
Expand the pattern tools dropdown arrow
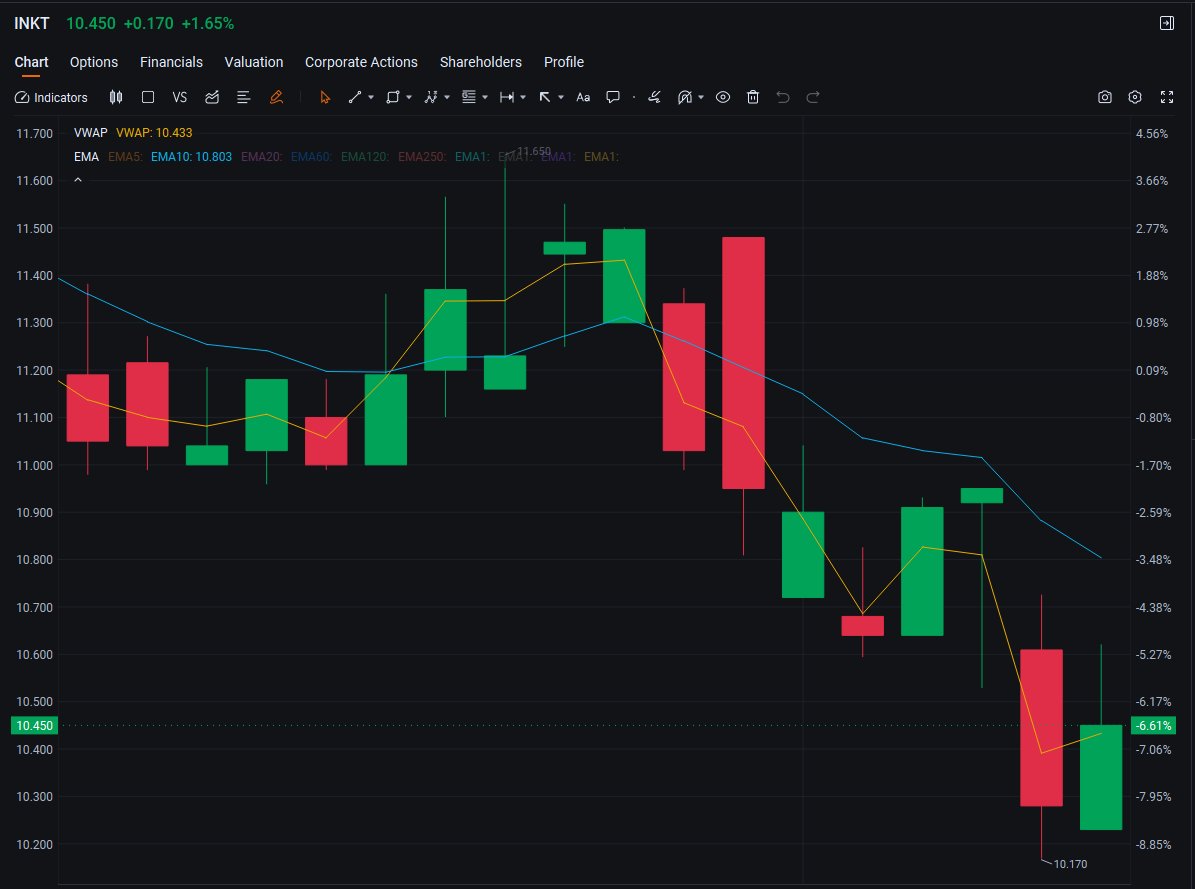click(x=447, y=98)
